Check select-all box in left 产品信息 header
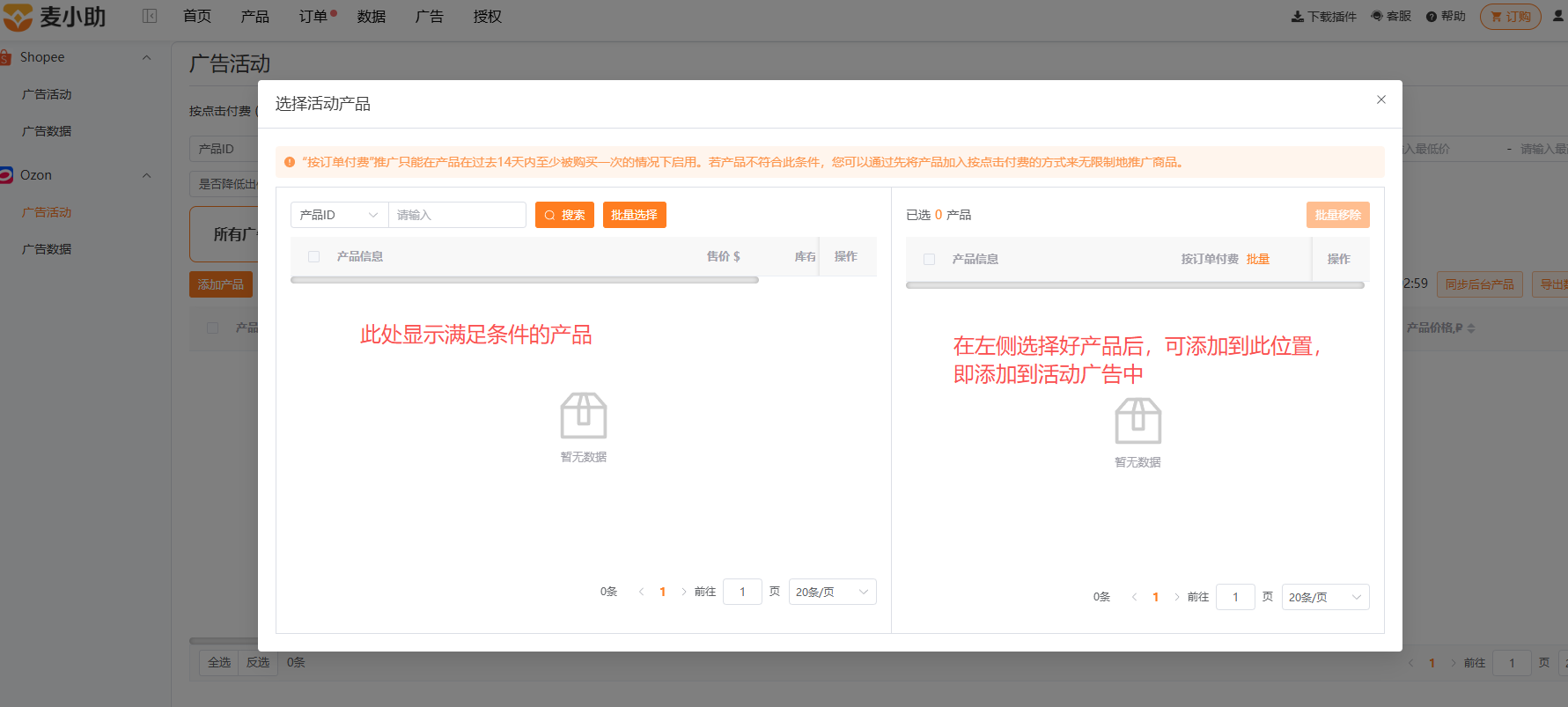The height and width of the screenshot is (707, 1568). (313, 256)
